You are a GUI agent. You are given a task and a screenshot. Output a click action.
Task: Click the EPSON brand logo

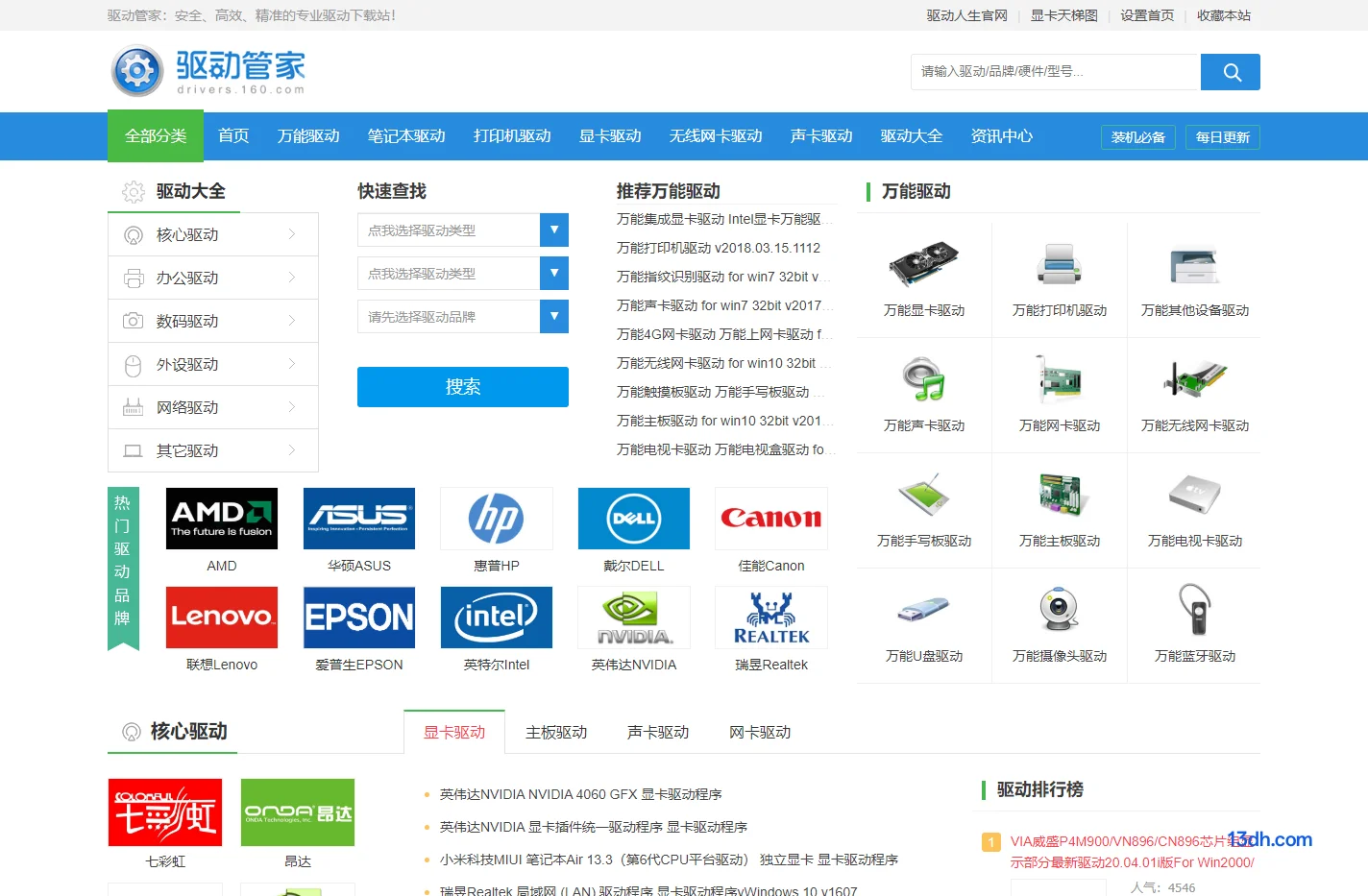pyautogui.click(x=359, y=618)
